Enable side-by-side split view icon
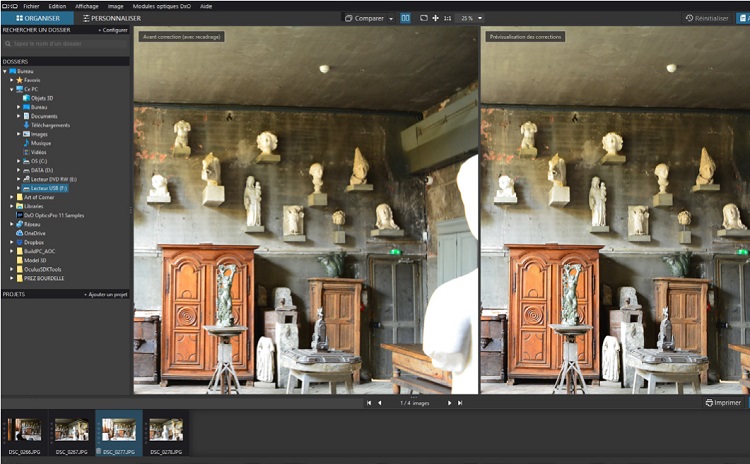Image resolution: width=750 pixels, height=464 pixels. 405,18
